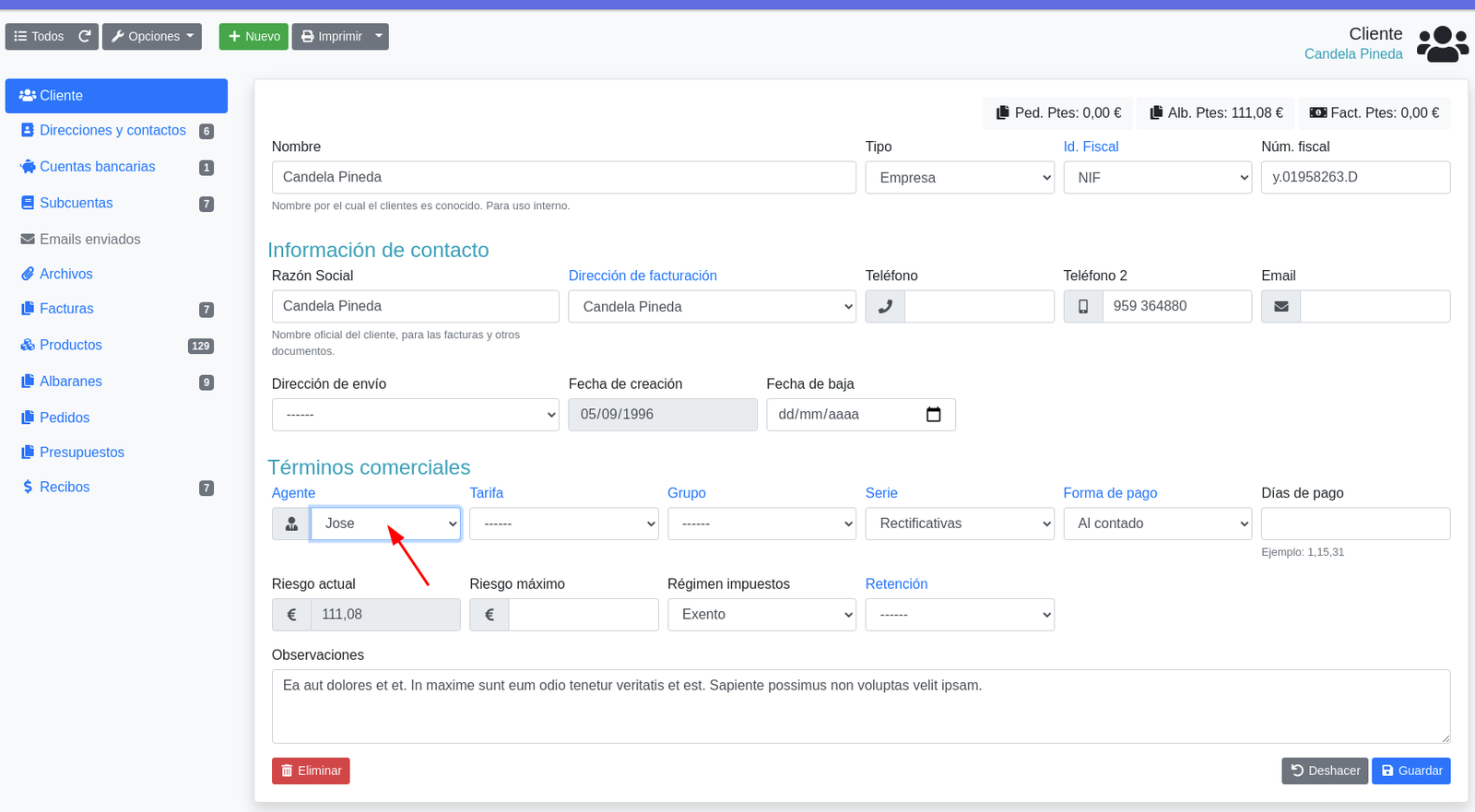The height and width of the screenshot is (812, 1475).
Task: Click the Observaciones text area
Action: (861, 706)
